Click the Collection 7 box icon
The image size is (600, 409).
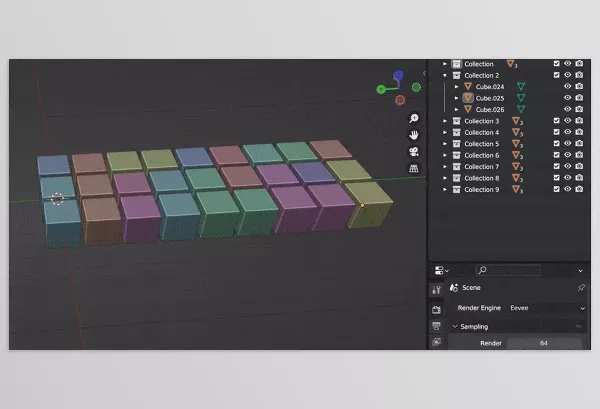(x=456, y=167)
